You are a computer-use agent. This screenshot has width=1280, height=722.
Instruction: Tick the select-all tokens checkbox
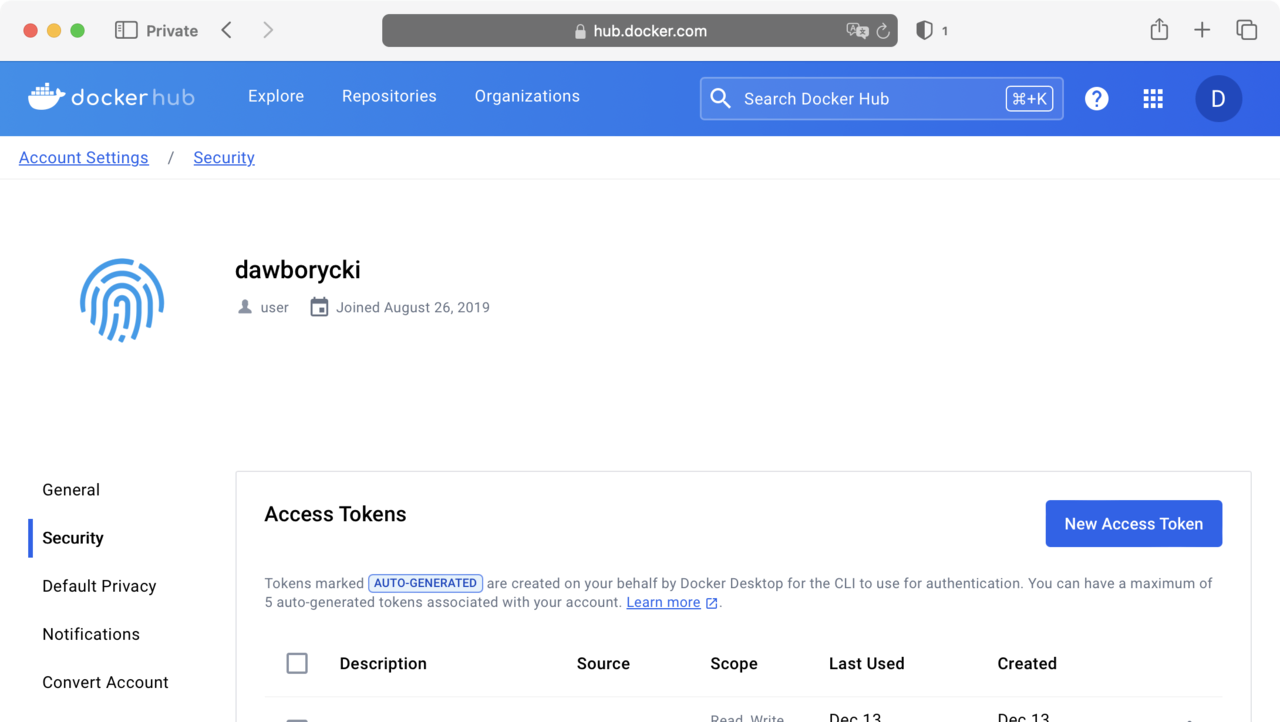click(297, 663)
